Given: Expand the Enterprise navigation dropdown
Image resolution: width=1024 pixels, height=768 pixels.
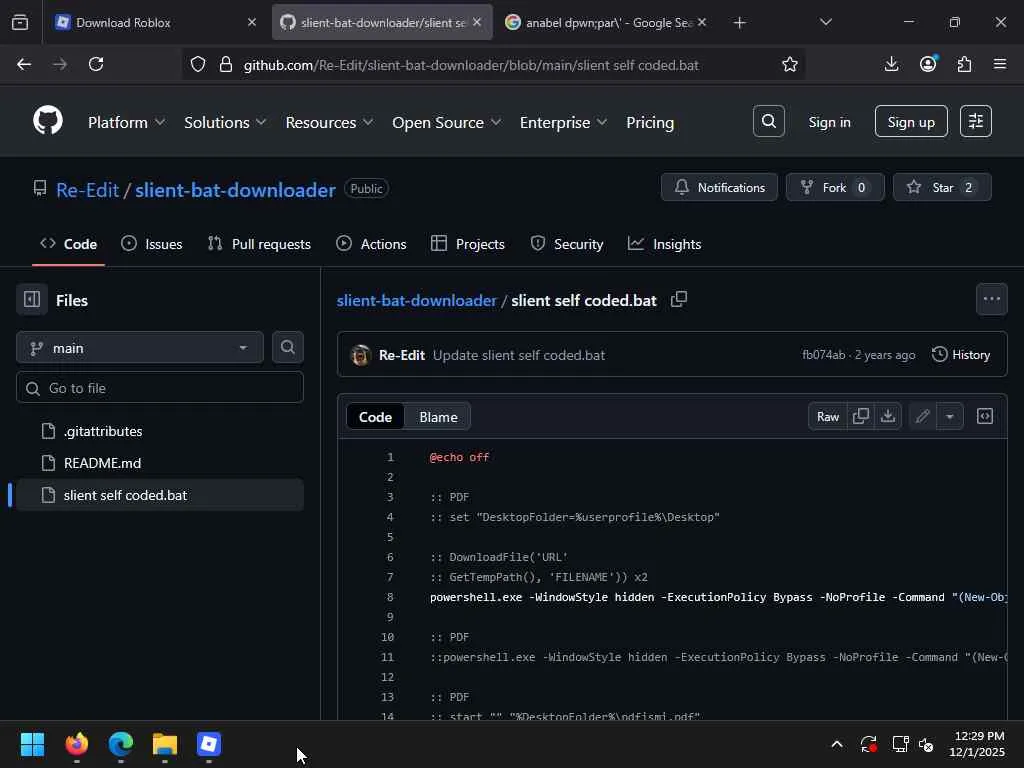Looking at the screenshot, I should (563, 122).
